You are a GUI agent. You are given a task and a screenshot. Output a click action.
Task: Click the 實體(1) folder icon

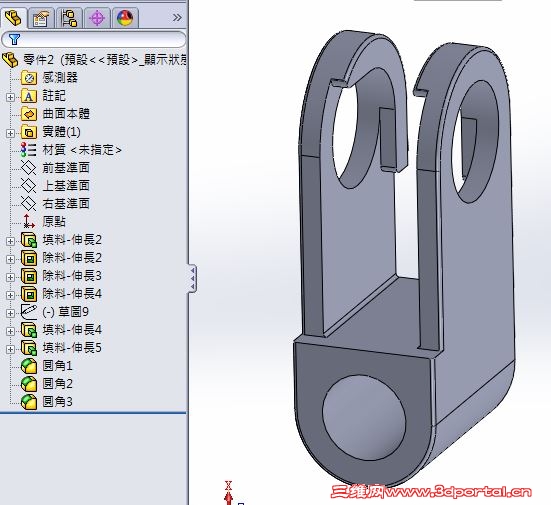(29, 132)
